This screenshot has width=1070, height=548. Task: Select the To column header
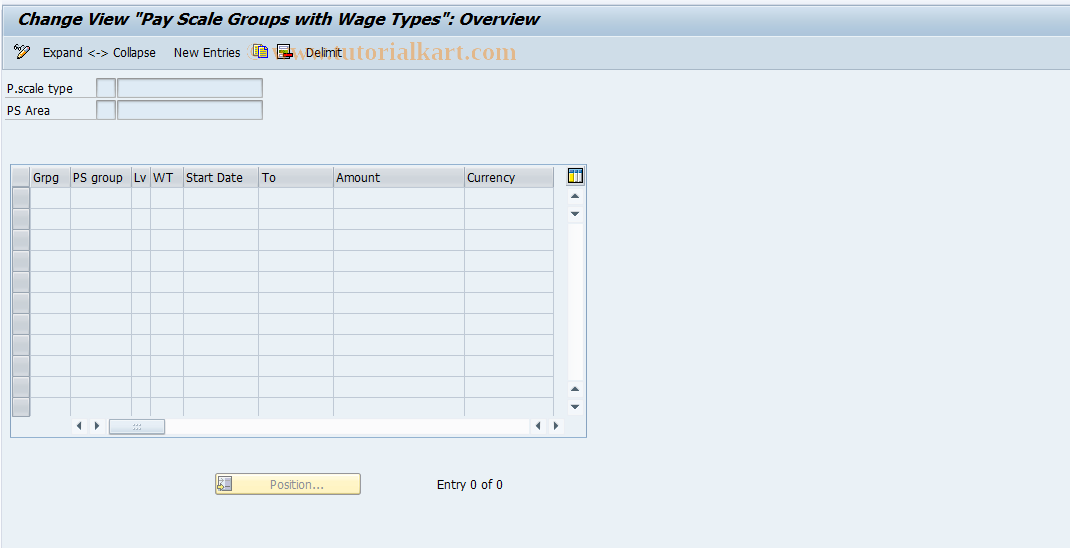coord(296,177)
